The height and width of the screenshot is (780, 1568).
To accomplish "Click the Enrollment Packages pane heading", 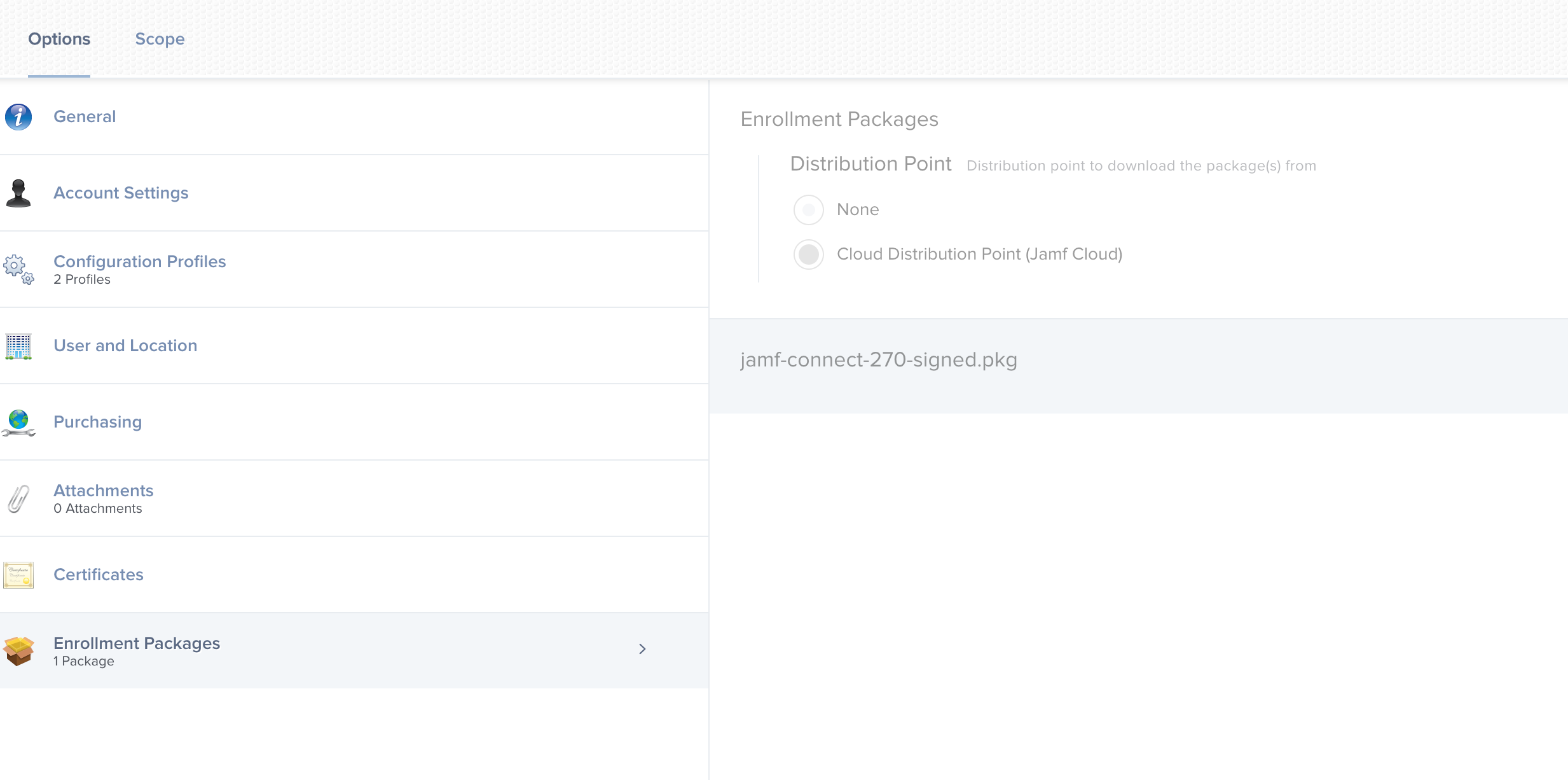I will point(839,120).
